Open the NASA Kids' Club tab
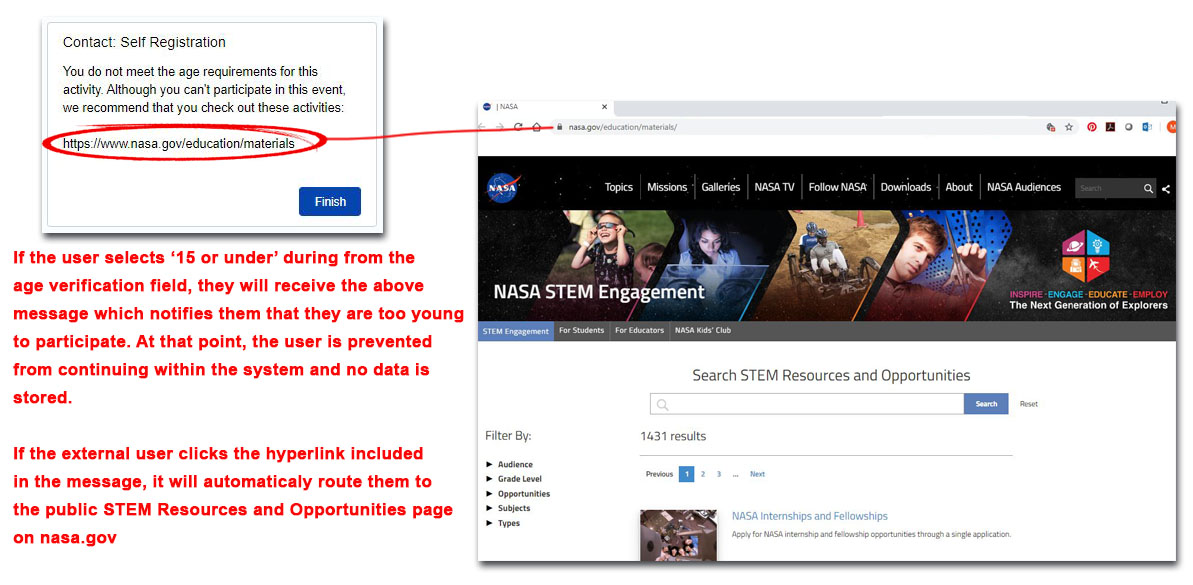The height and width of the screenshot is (585, 1193). click(x=703, y=331)
